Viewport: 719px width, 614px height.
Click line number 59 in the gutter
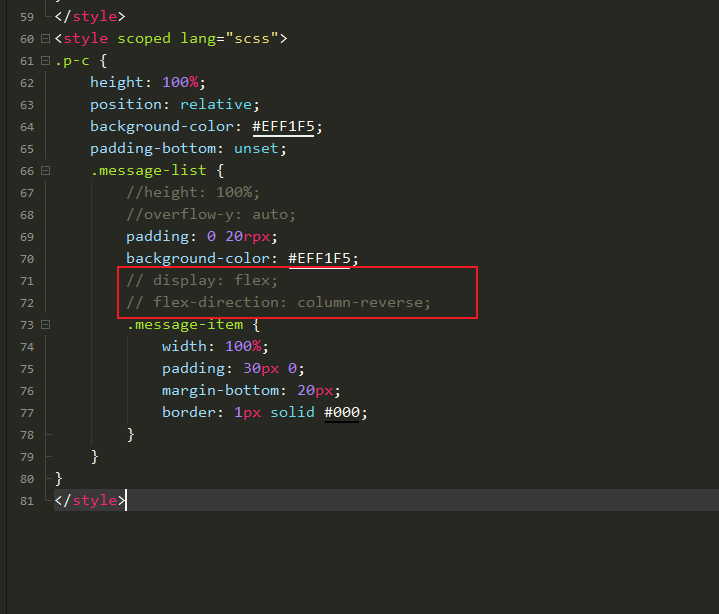click(x=27, y=17)
